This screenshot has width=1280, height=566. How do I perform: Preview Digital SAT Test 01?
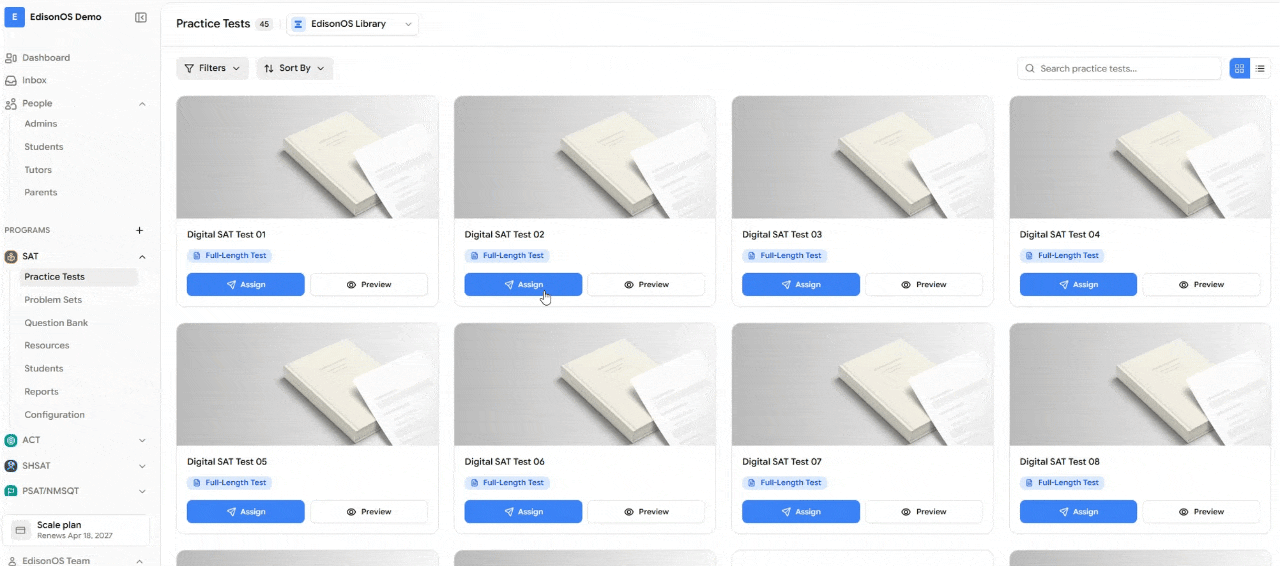(369, 285)
